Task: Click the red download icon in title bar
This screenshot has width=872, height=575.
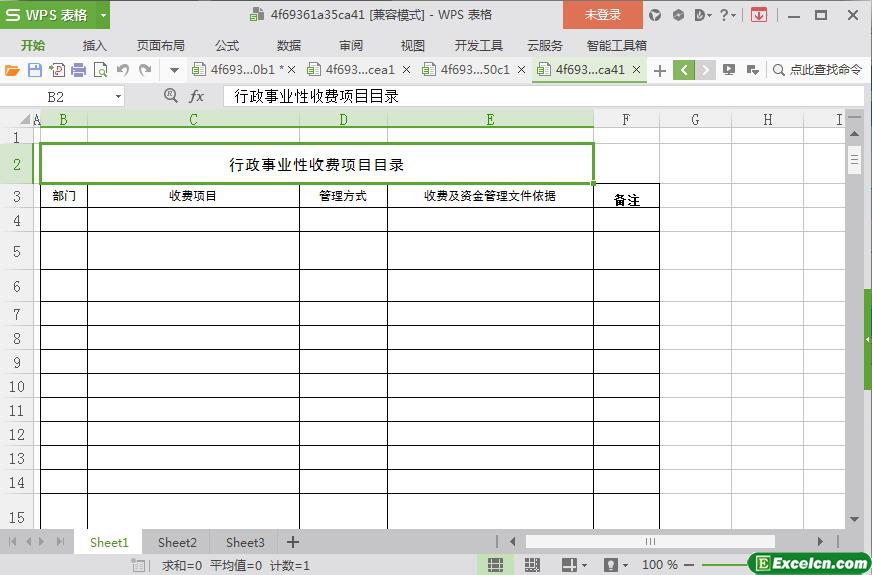Action: pos(759,16)
